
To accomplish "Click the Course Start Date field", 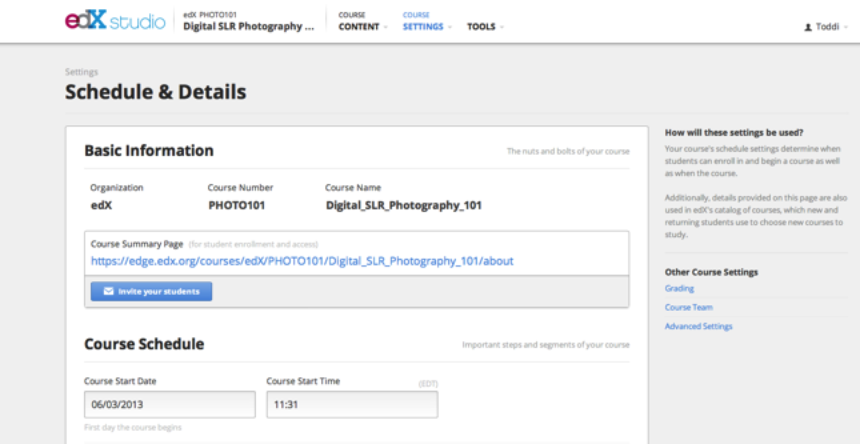I will [x=169, y=405].
